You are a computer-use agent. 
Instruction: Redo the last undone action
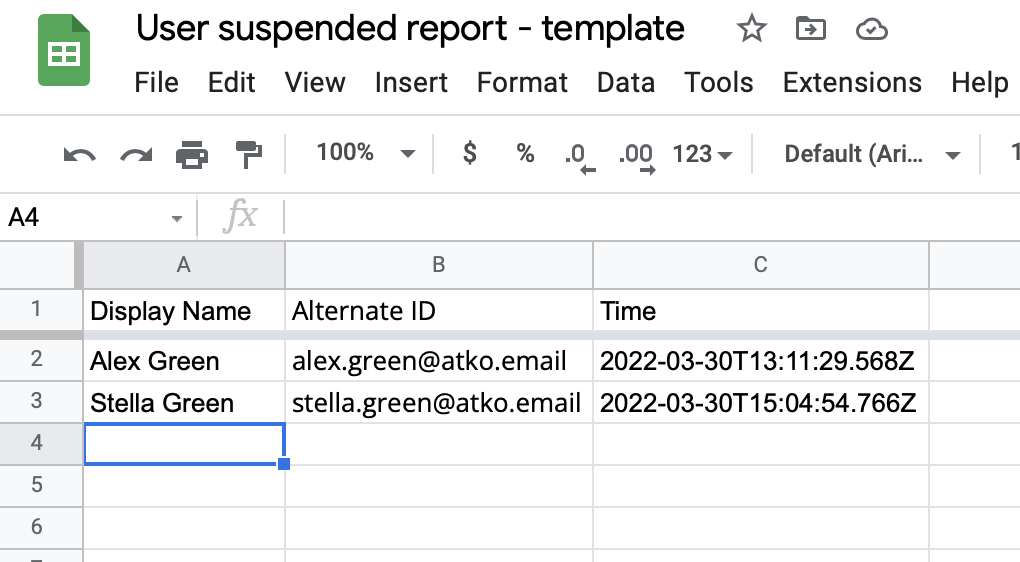pyautogui.click(x=135, y=154)
